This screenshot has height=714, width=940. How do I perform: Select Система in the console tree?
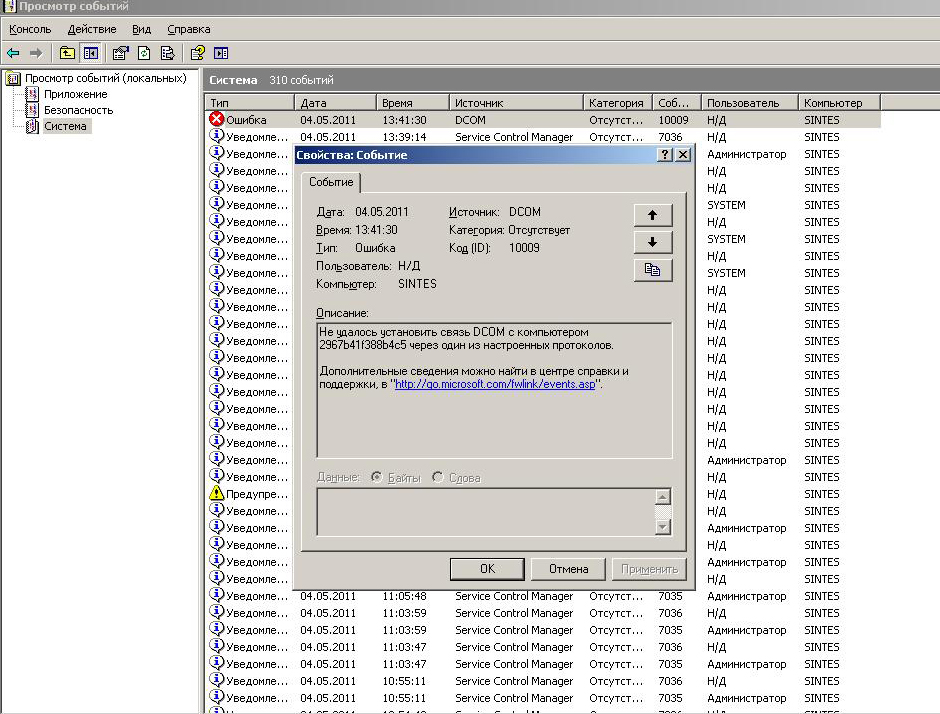(65, 126)
